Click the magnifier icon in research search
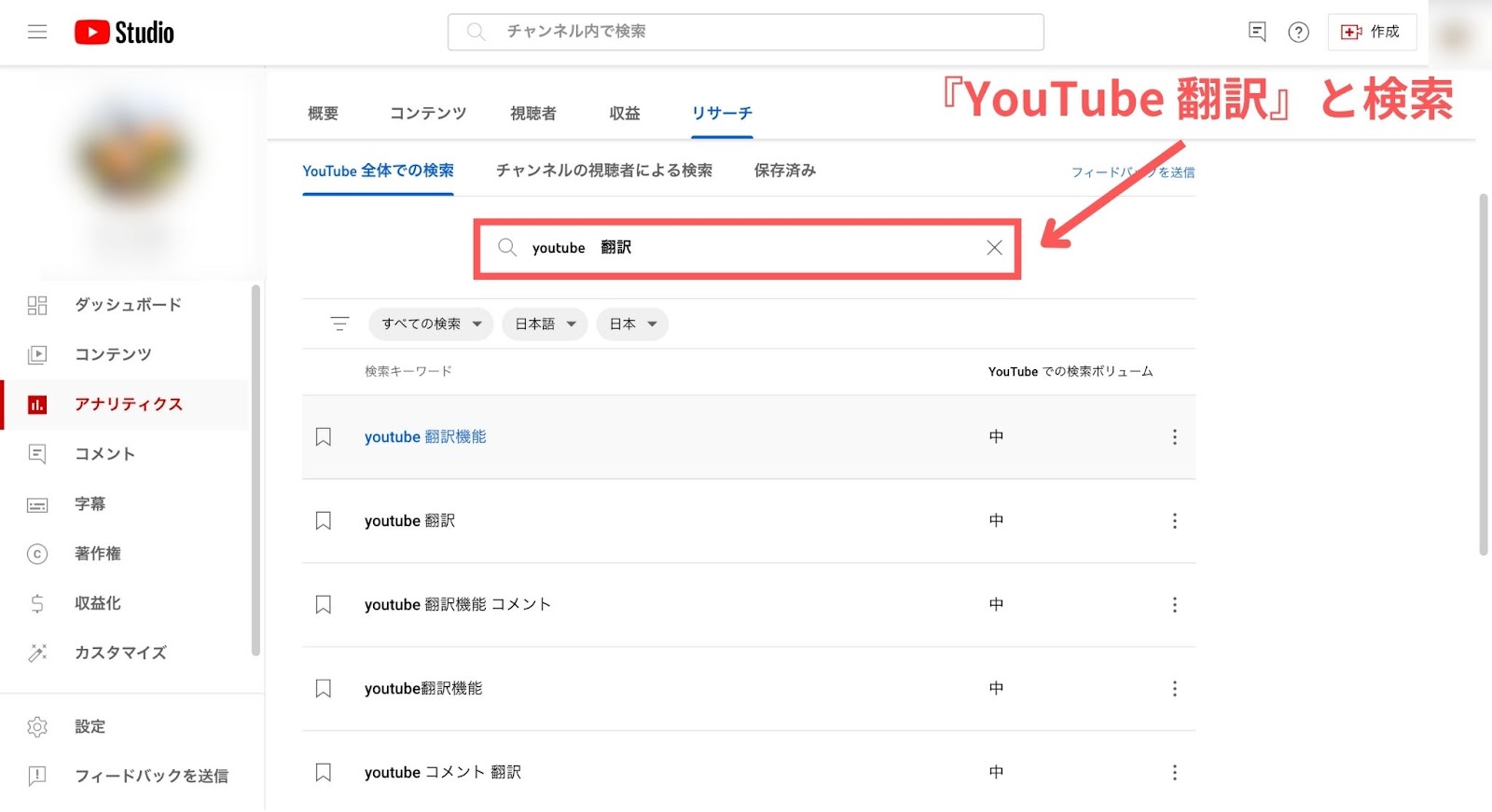This screenshot has height=812, width=1492. [x=506, y=247]
